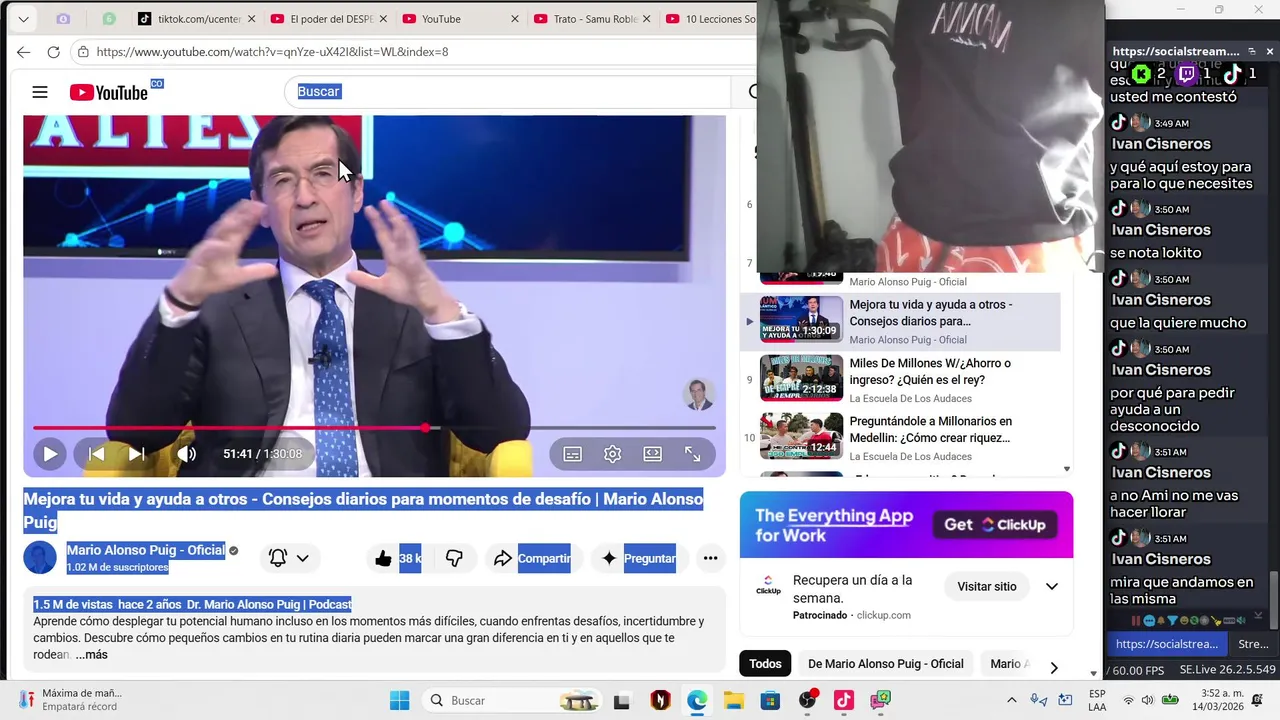Like the video with thumbs up
This screenshot has height=720, width=1280.
coord(395,559)
